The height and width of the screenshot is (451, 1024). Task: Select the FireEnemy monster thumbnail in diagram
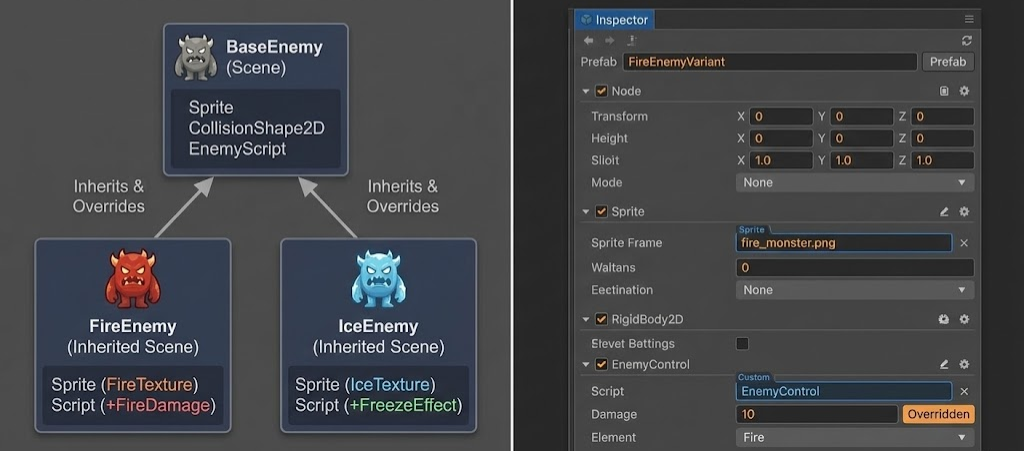coord(133,279)
